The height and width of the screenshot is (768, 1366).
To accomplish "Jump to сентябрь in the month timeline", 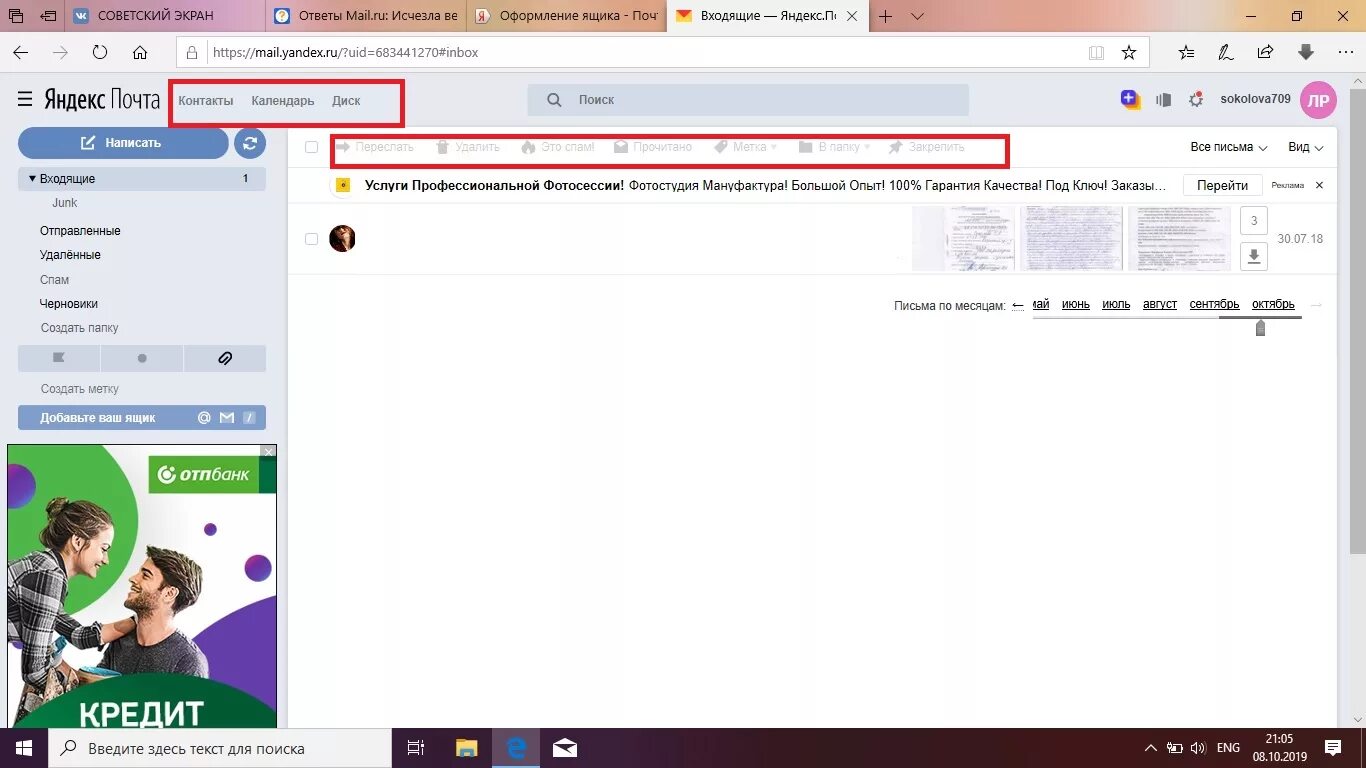I will tap(1214, 304).
